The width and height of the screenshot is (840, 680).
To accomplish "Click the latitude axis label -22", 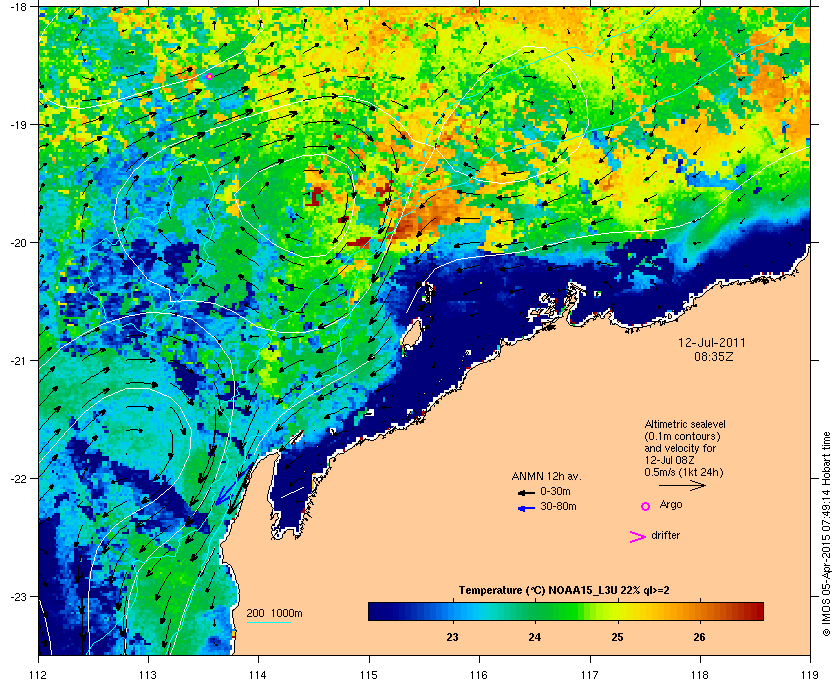I will 18,479.
